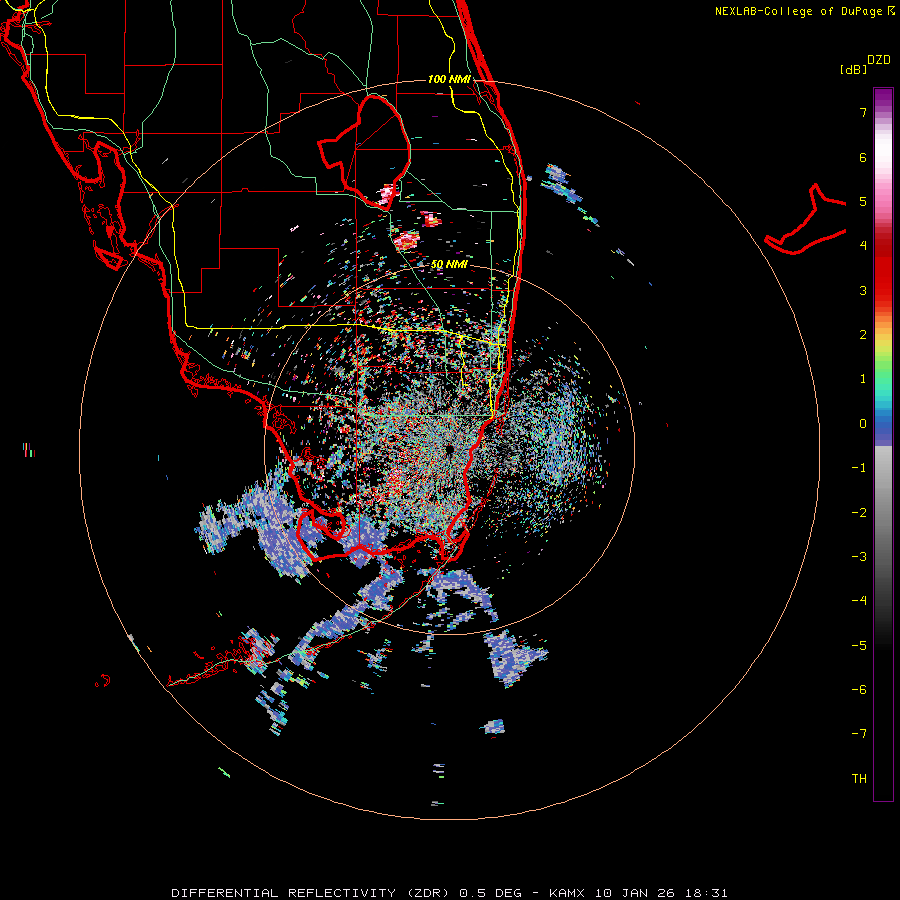Click the 2 dB tick label on the scale
This screenshot has width=900, height=900.
click(x=862, y=335)
